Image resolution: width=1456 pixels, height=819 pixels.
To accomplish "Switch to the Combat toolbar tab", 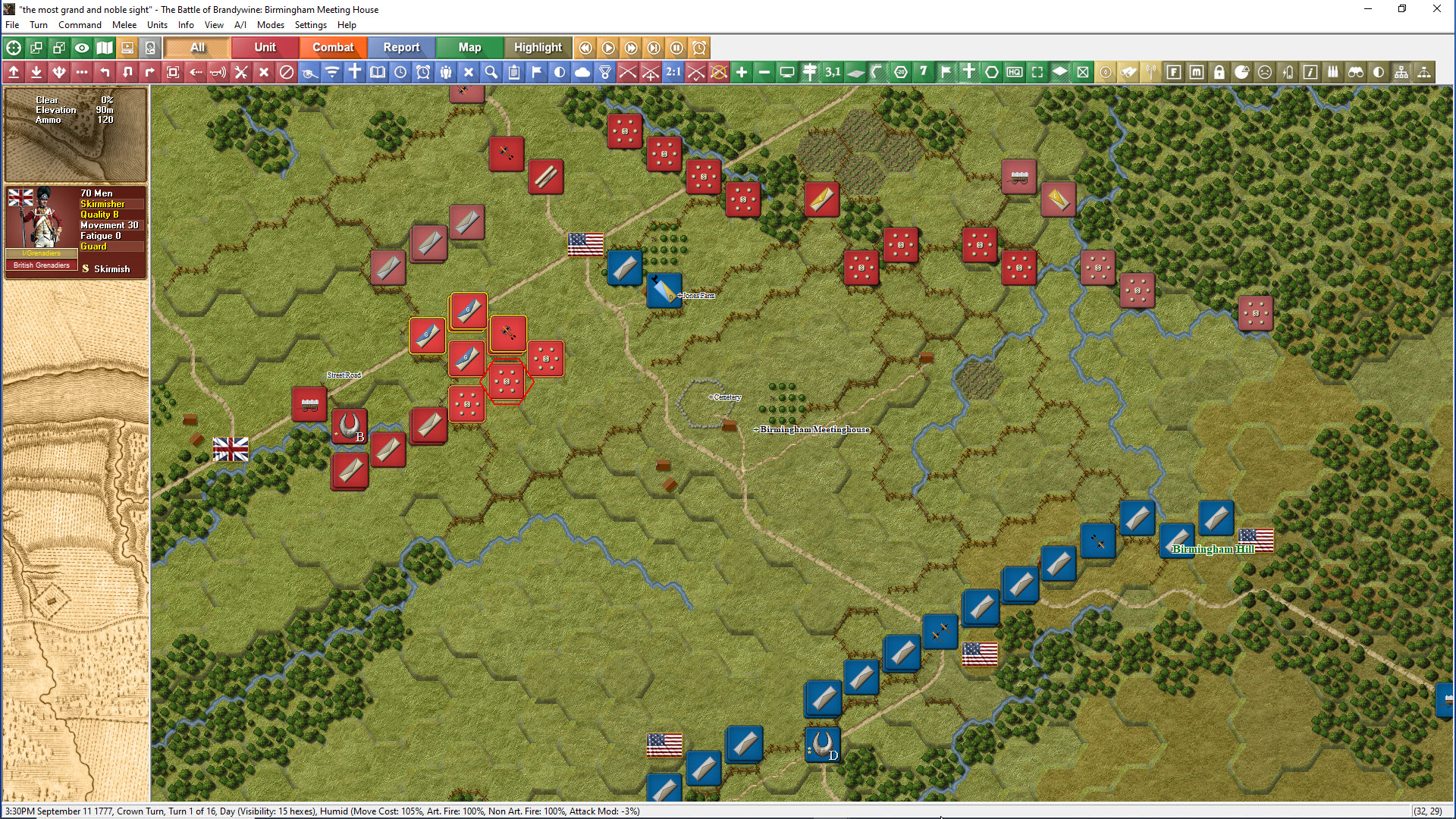I will [x=333, y=48].
